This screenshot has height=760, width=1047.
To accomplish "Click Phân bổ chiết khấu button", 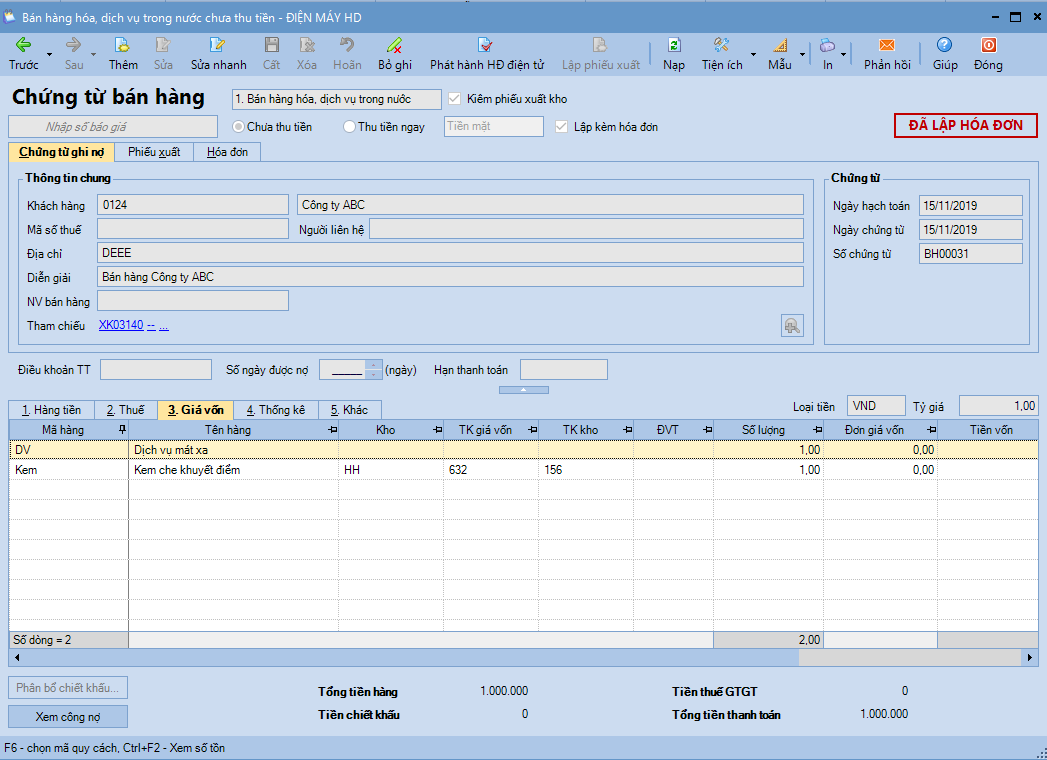I will 67,687.
